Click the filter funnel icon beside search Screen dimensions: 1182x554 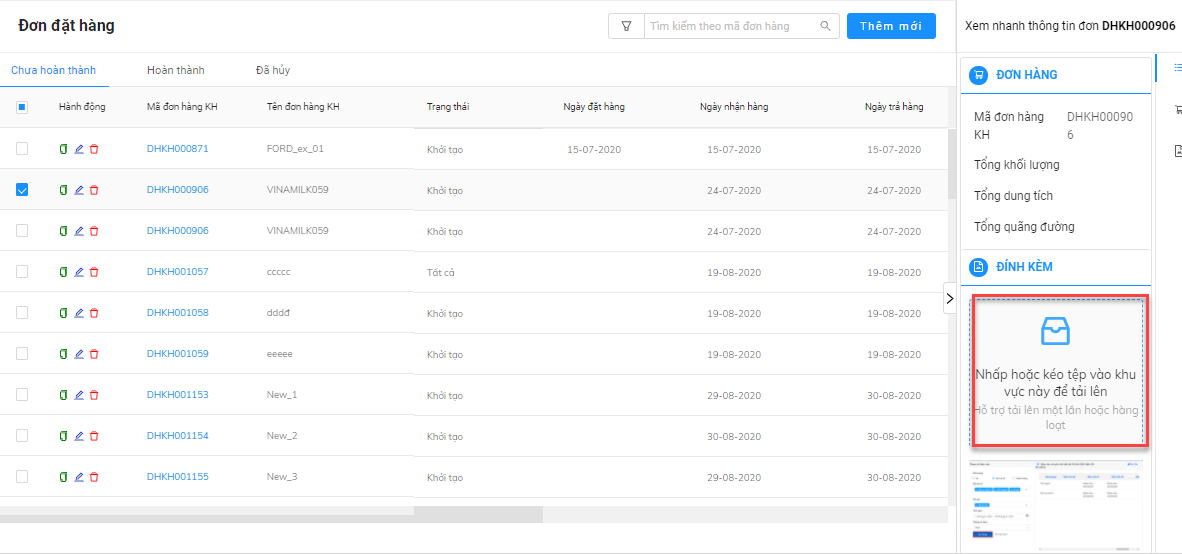626,26
